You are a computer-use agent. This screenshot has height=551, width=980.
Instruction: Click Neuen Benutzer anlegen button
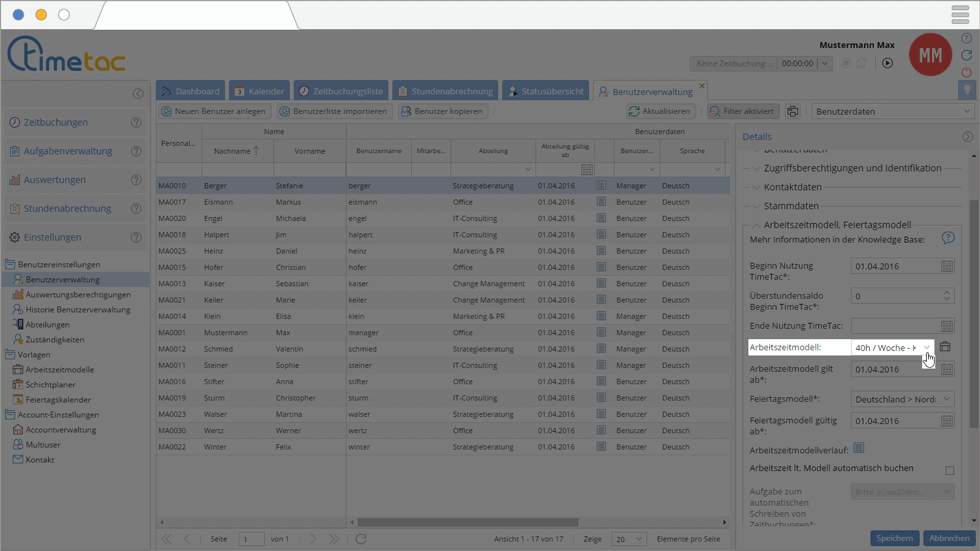click(213, 112)
